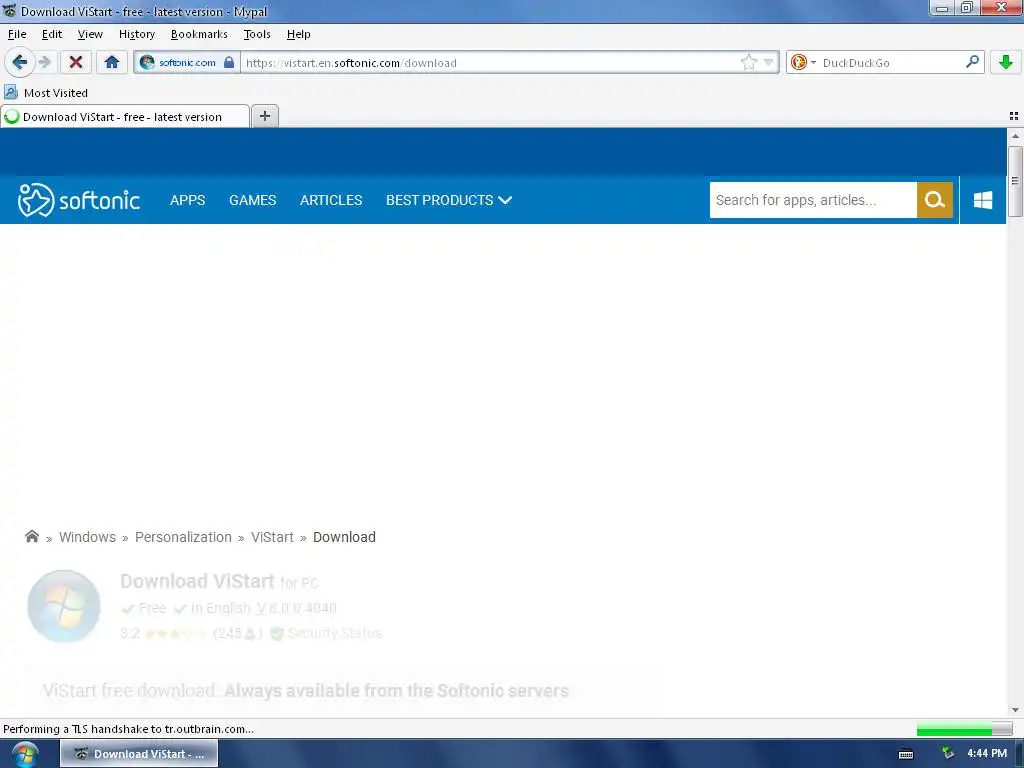Stop loading with the red X button
This screenshot has width=1024, height=768.
tap(76, 62)
